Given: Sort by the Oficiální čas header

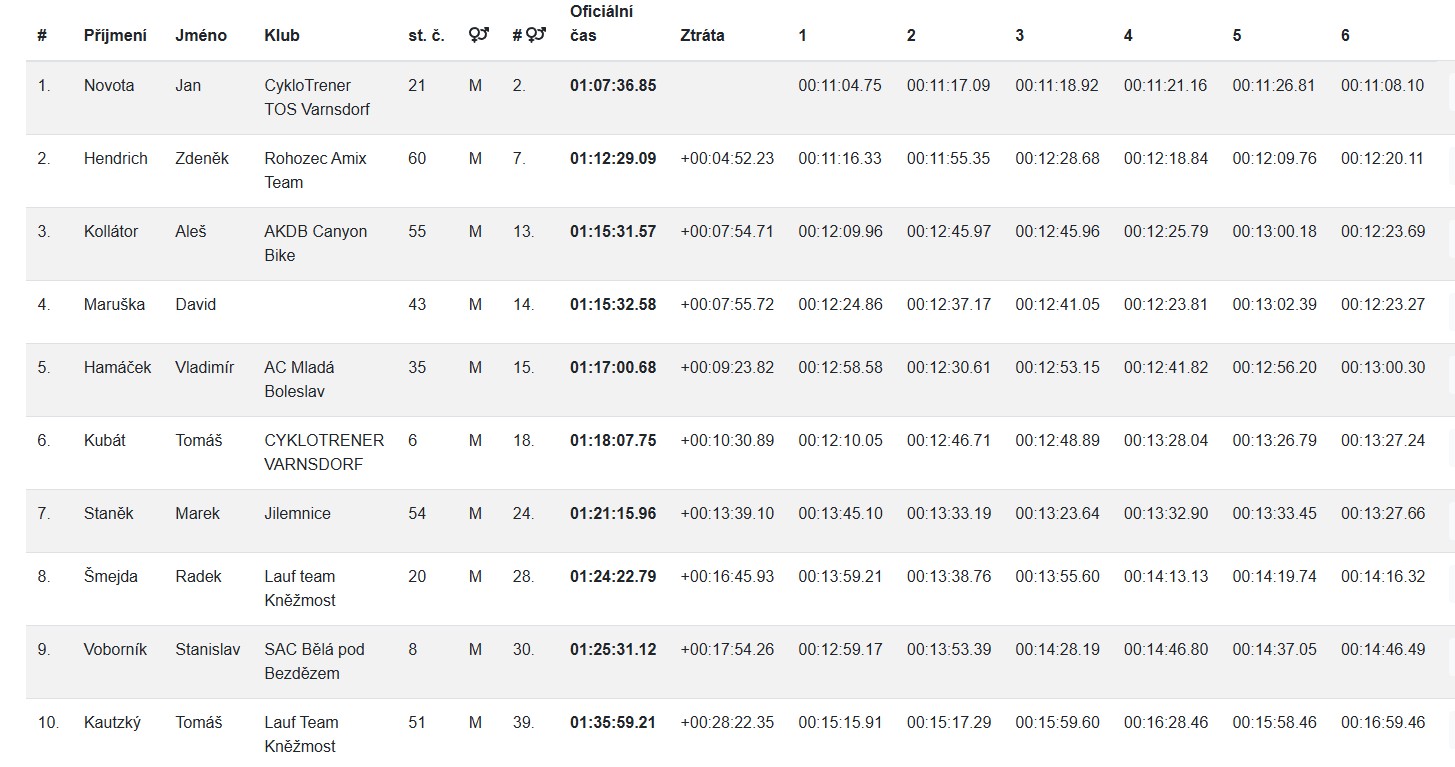Looking at the screenshot, I should click(602, 24).
